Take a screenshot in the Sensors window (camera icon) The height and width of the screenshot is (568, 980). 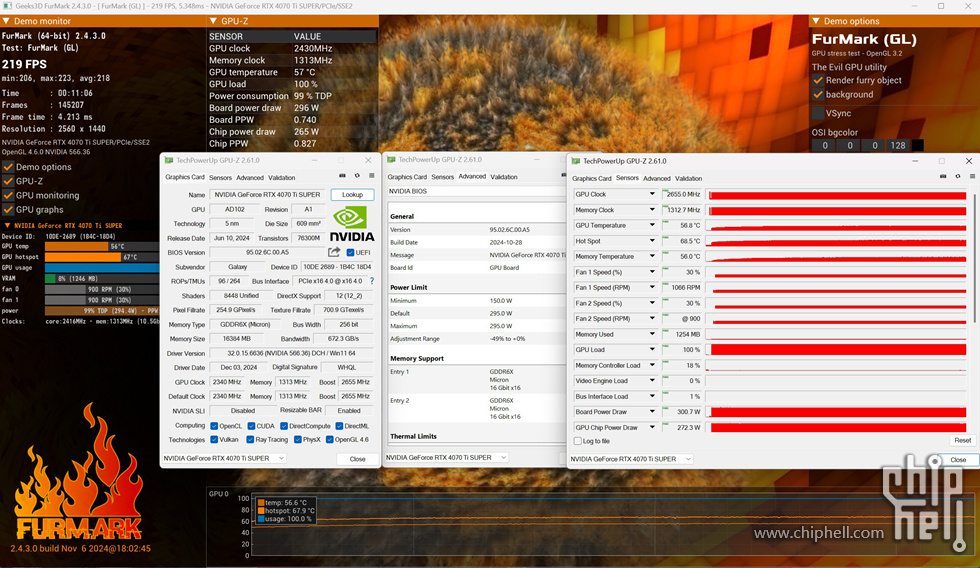point(942,177)
